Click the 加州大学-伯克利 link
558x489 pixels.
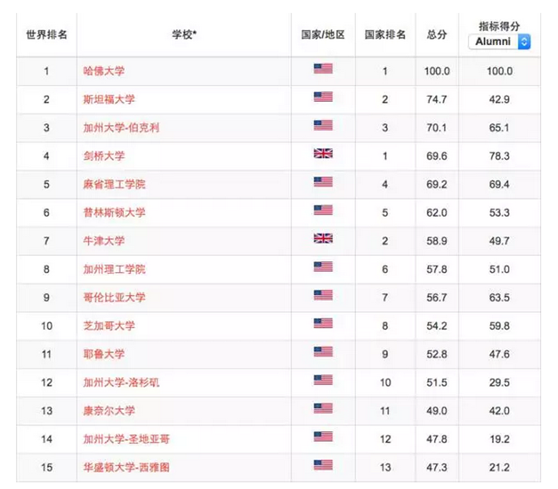point(121,127)
